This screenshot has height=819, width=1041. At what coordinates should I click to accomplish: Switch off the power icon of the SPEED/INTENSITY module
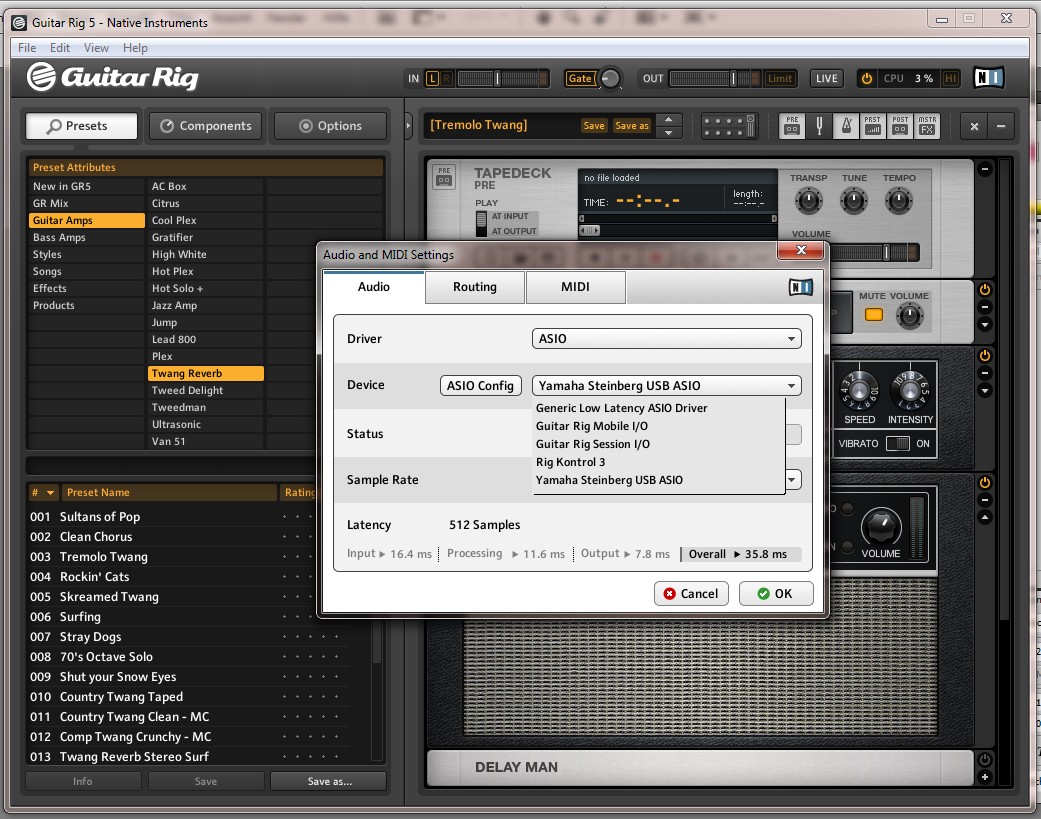(x=985, y=356)
